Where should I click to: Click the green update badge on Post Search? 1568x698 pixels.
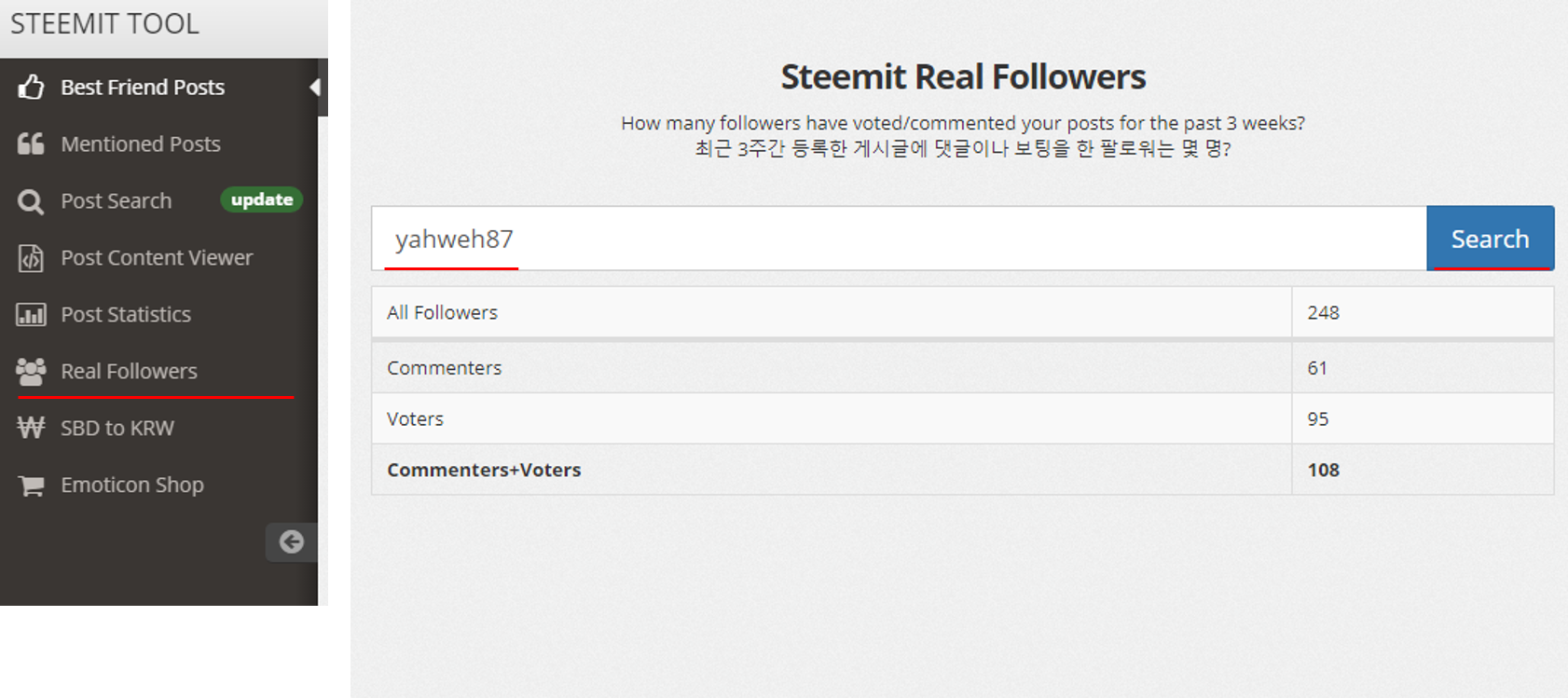261,199
